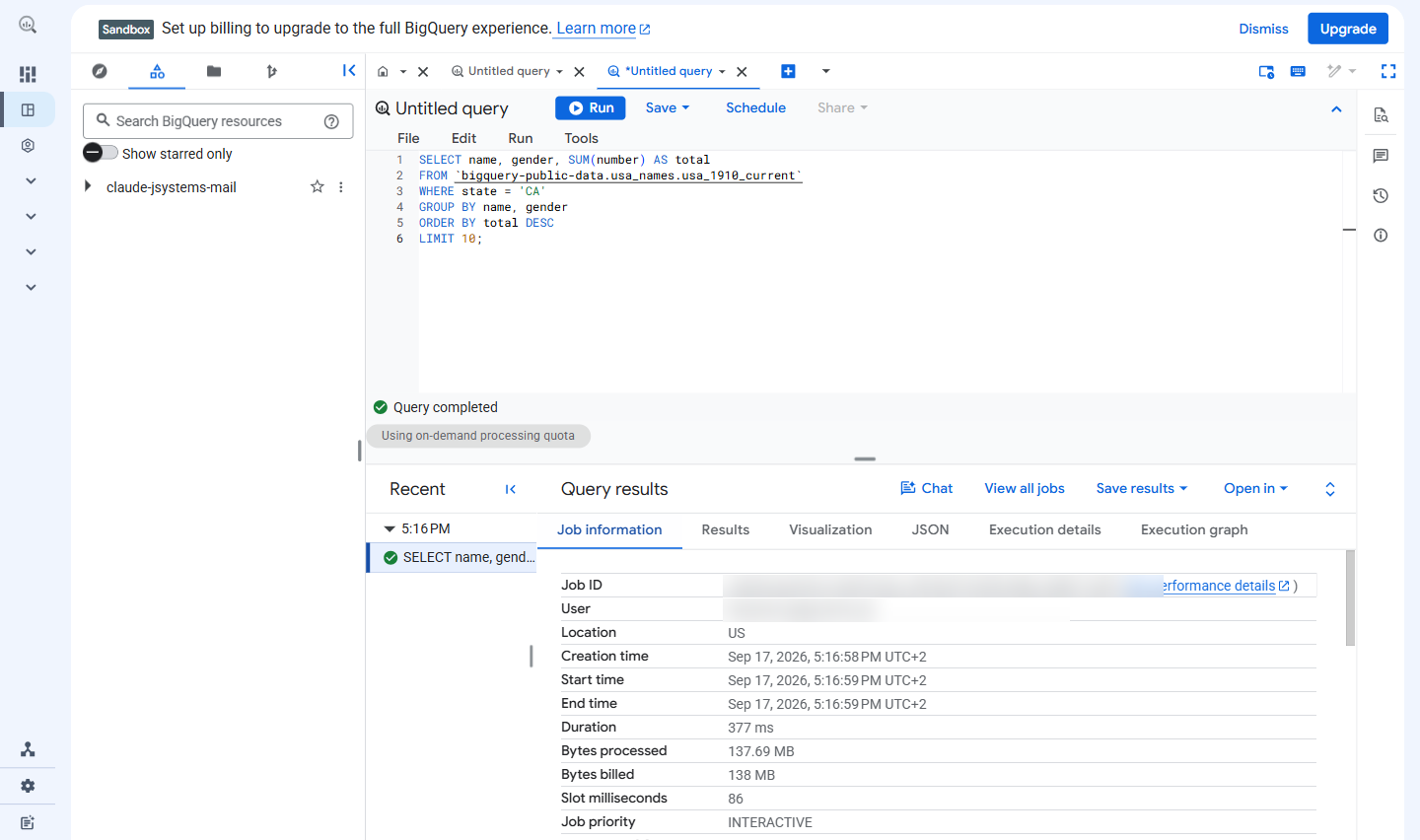Open Chat in the query results header
The image size is (1420, 840).
[x=927, y=488]
